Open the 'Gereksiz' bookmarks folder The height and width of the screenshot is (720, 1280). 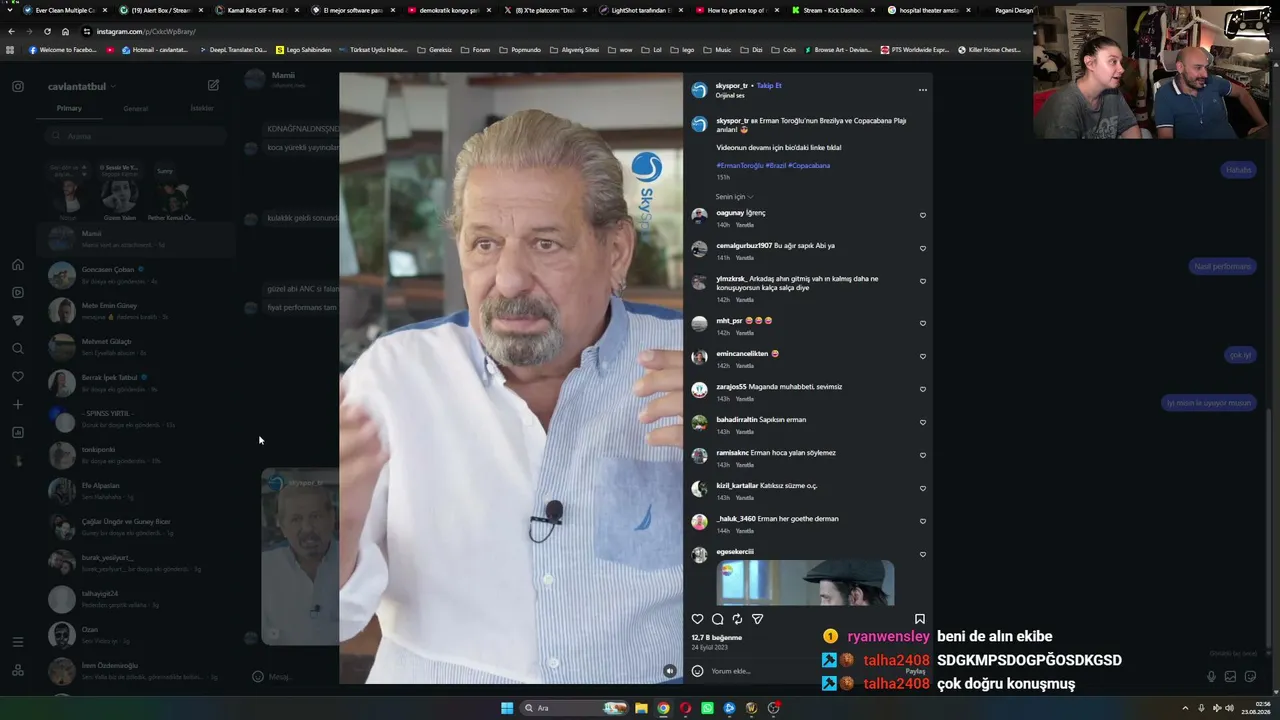[x=434, y=49]
